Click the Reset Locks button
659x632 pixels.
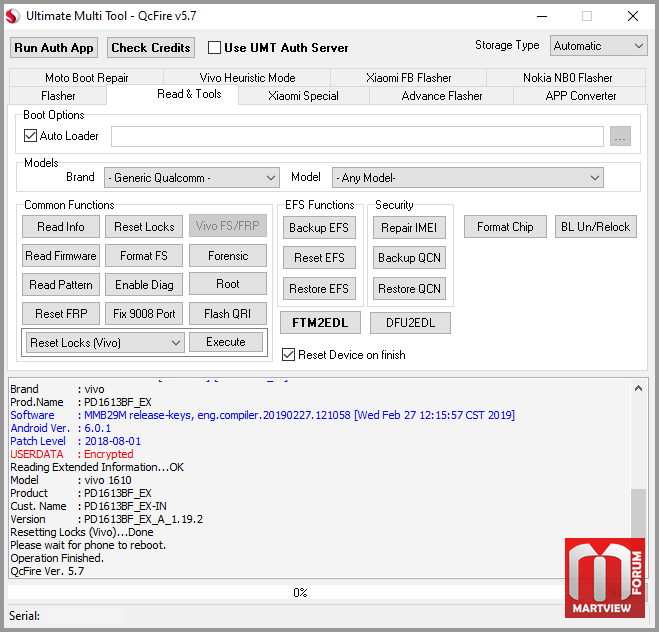tap(144, 227)
